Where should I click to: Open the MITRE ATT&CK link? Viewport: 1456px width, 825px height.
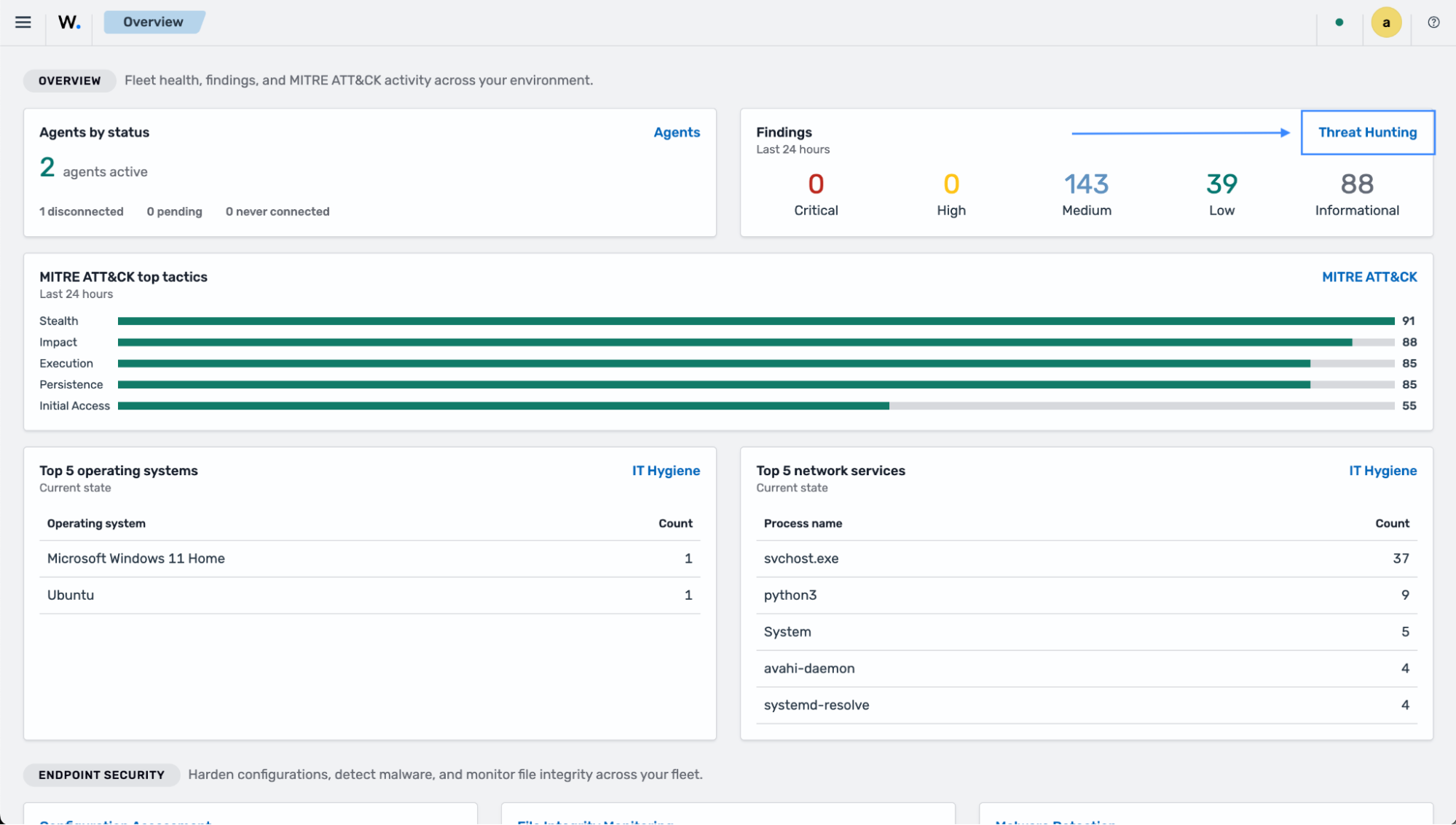pyautogui.click(x=1369, y=277)
